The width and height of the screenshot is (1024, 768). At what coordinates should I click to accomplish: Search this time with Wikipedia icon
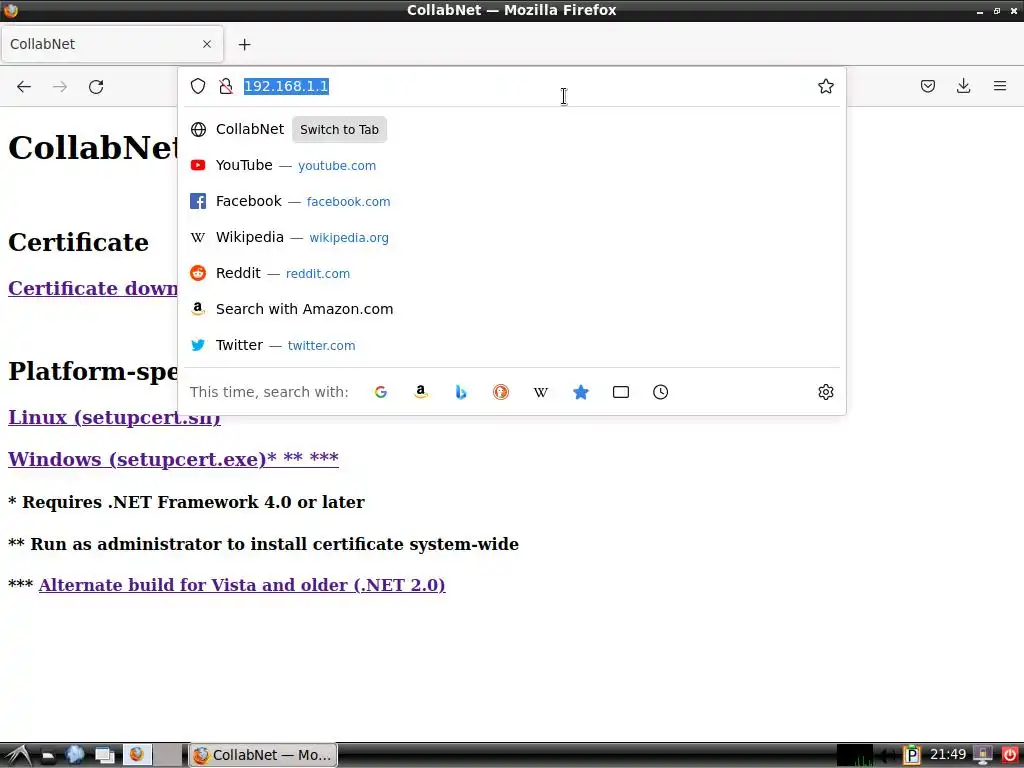tap(541, 392)
